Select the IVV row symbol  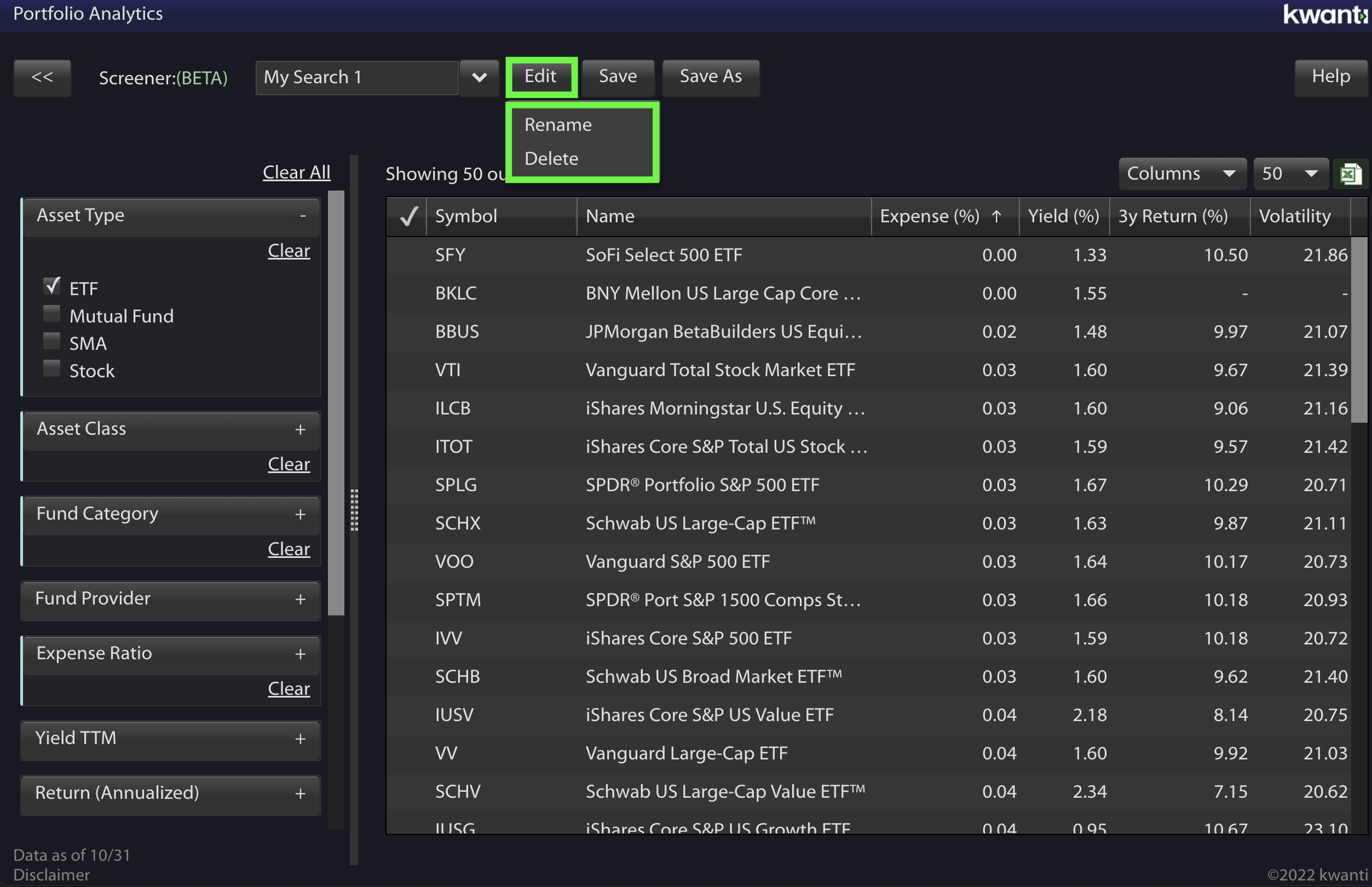[448, 638]
